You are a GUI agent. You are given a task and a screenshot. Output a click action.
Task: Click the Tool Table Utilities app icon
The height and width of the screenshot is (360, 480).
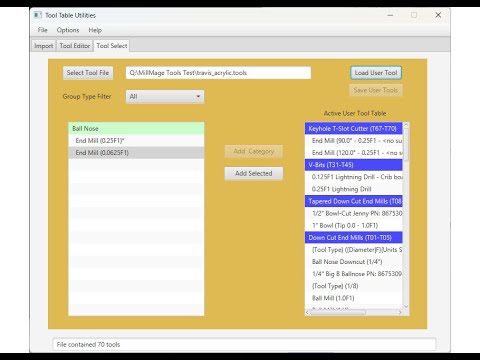click(x=38, y=15)
